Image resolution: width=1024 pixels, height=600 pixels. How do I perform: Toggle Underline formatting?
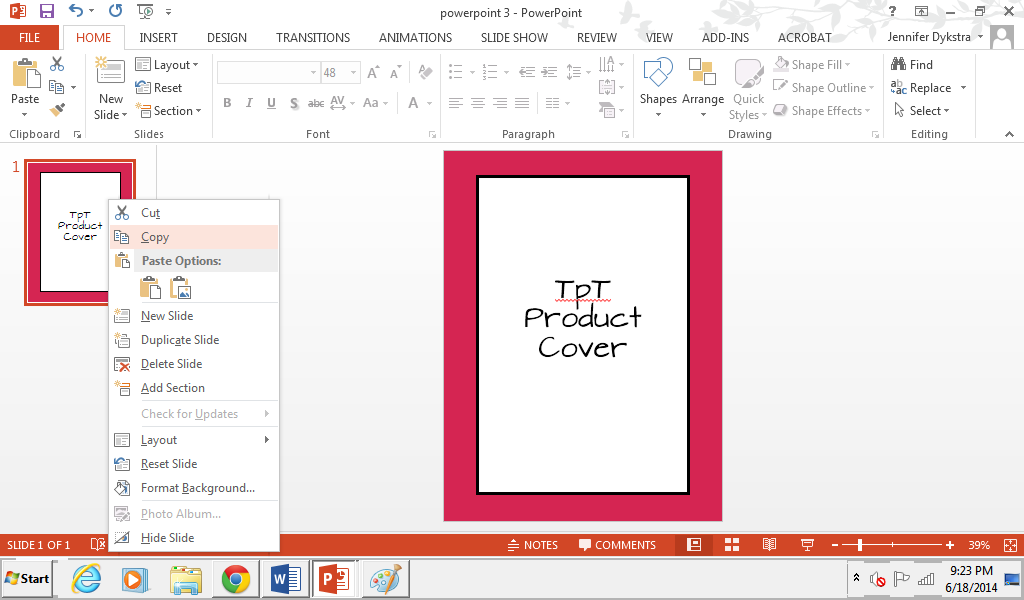click(x=271, y=103)
